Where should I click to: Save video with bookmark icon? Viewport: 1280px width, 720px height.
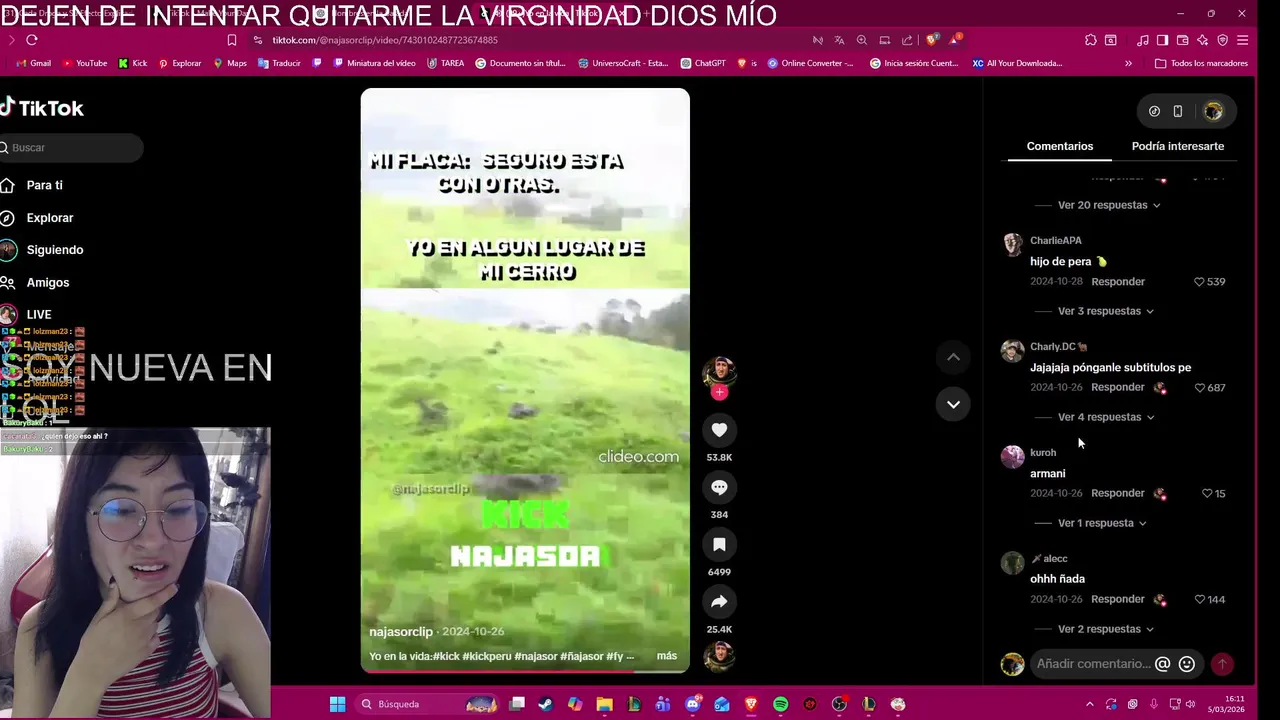coord(719,544)
